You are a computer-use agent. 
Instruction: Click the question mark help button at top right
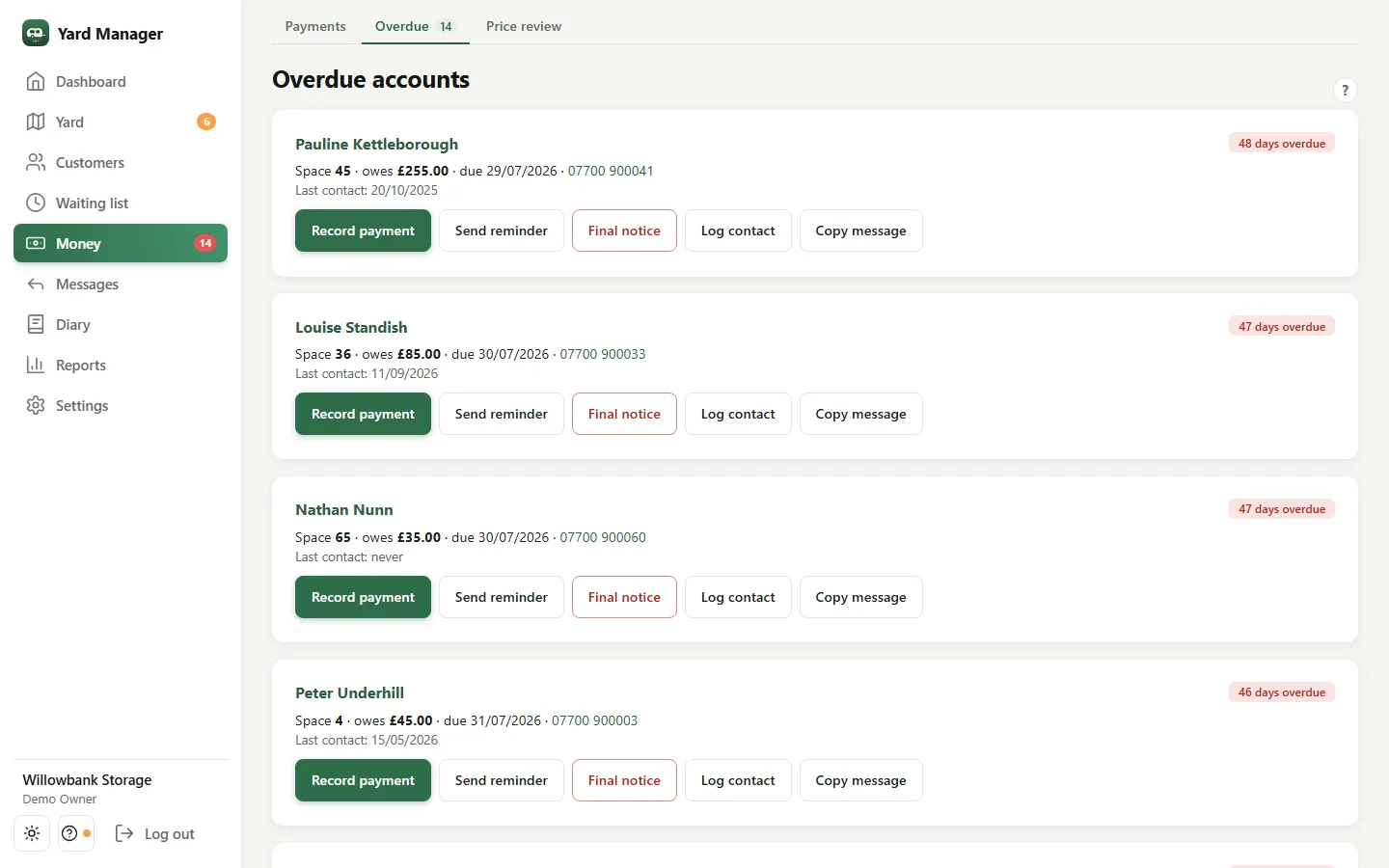pyautogui.click(x=1345, y=90)
